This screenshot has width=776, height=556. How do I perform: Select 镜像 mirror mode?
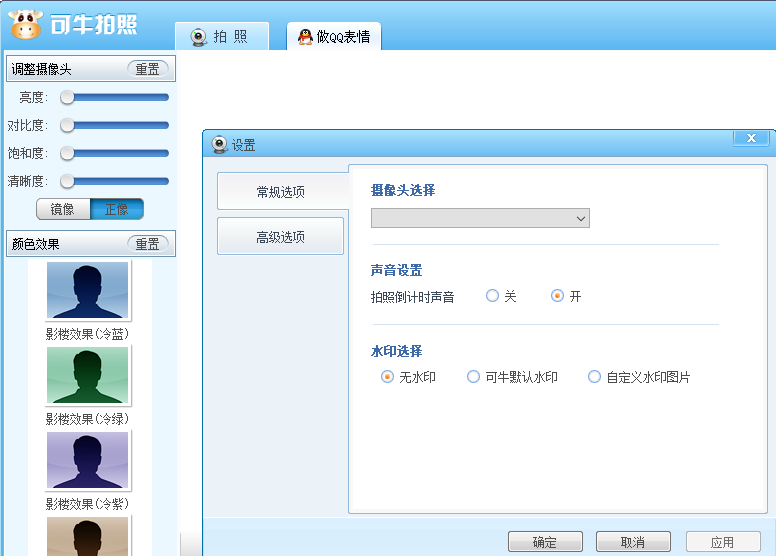click(x=63, y=209)
